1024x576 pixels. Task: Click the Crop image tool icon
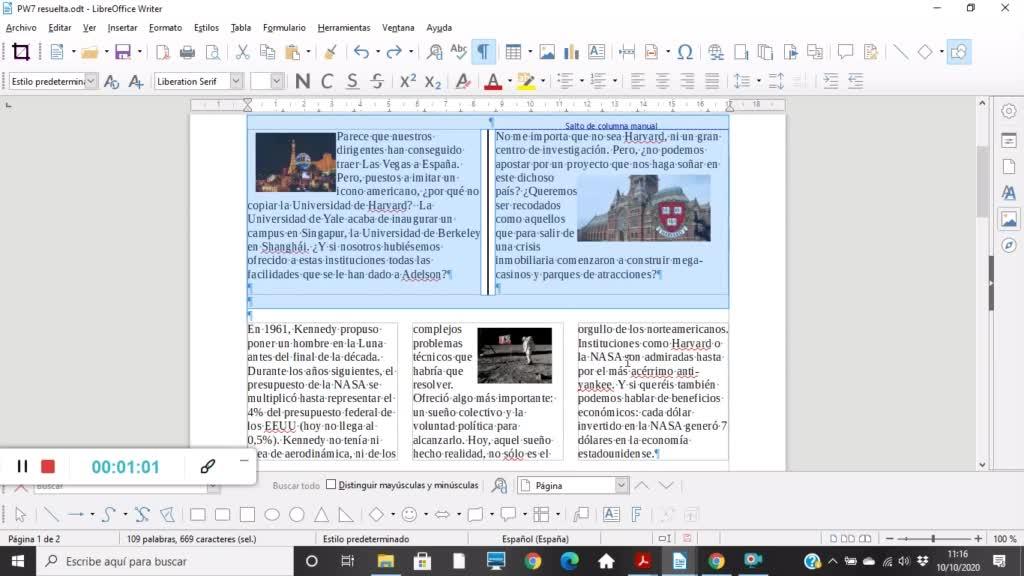[x=20, y=52]
